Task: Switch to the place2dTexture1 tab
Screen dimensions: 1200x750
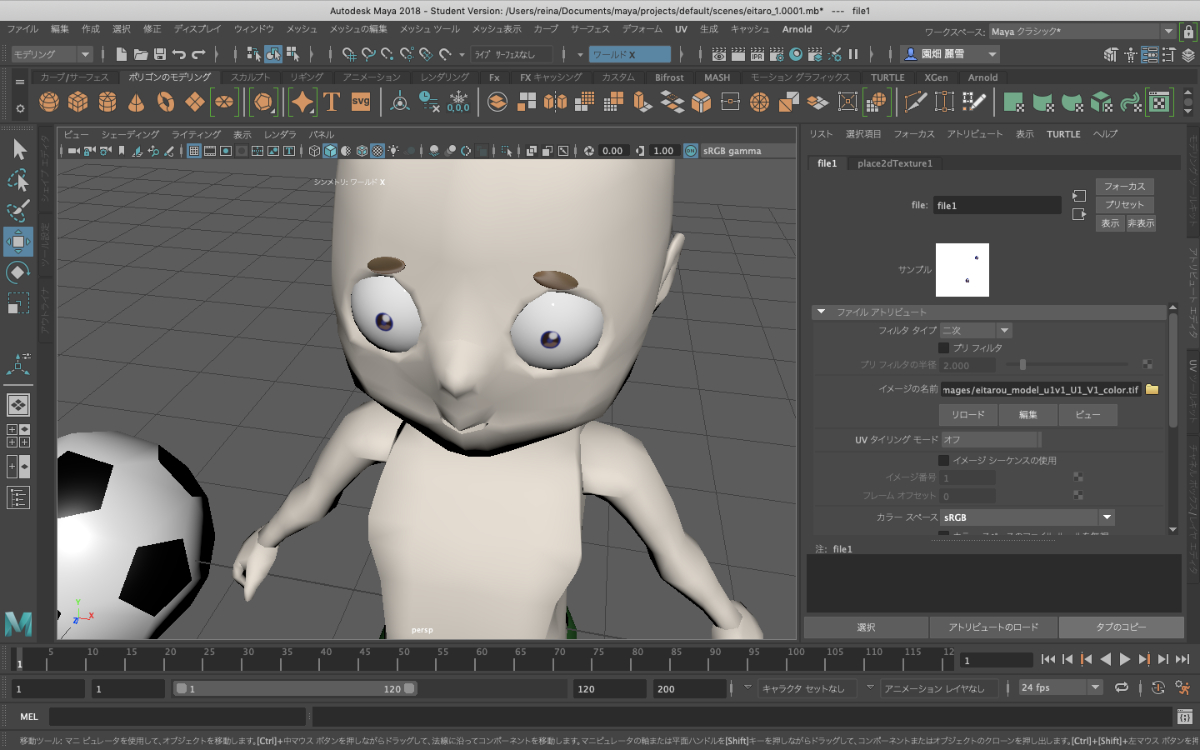Action: tap(894, 163)
